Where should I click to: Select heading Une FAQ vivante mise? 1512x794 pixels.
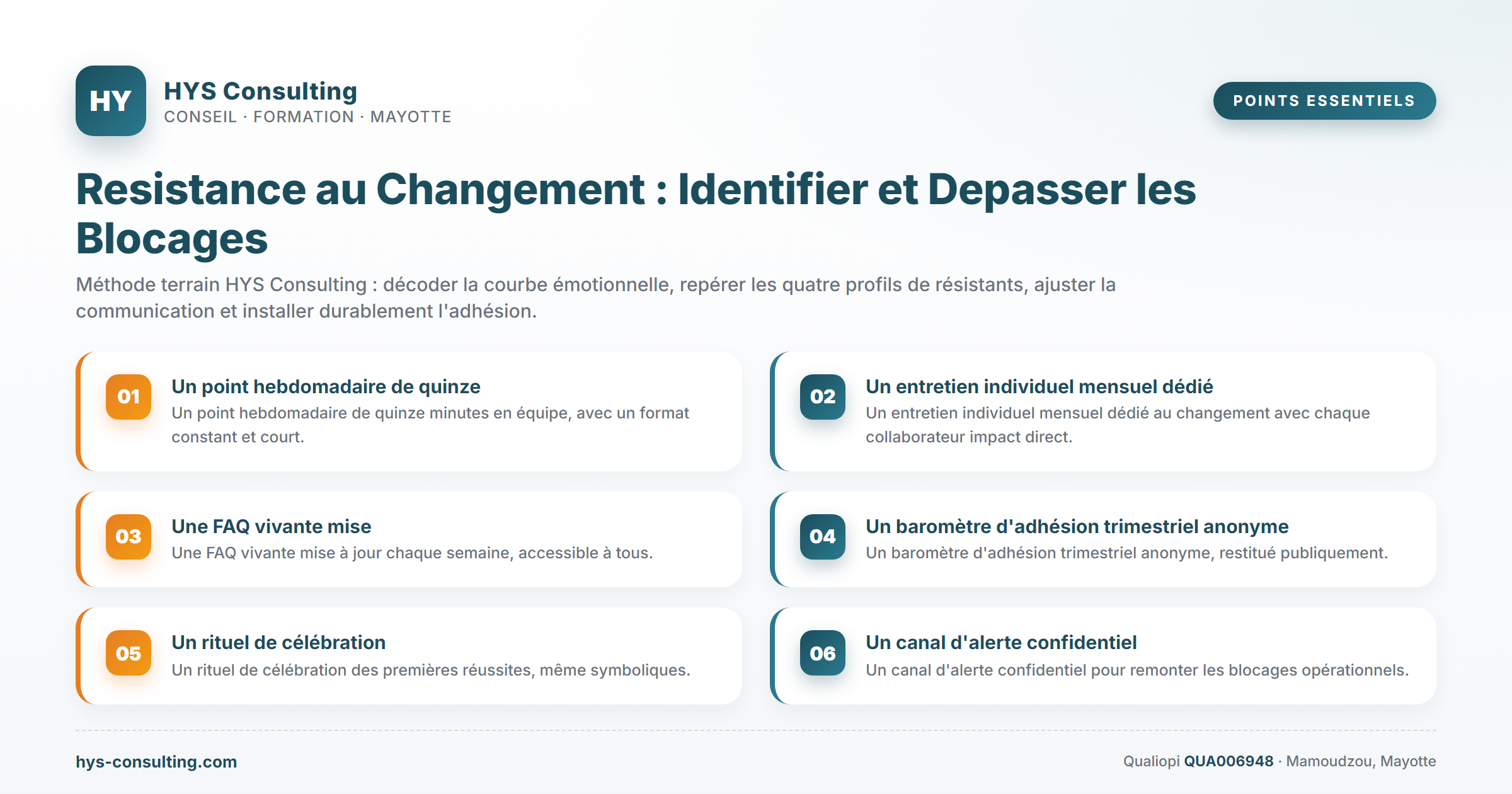271,526
